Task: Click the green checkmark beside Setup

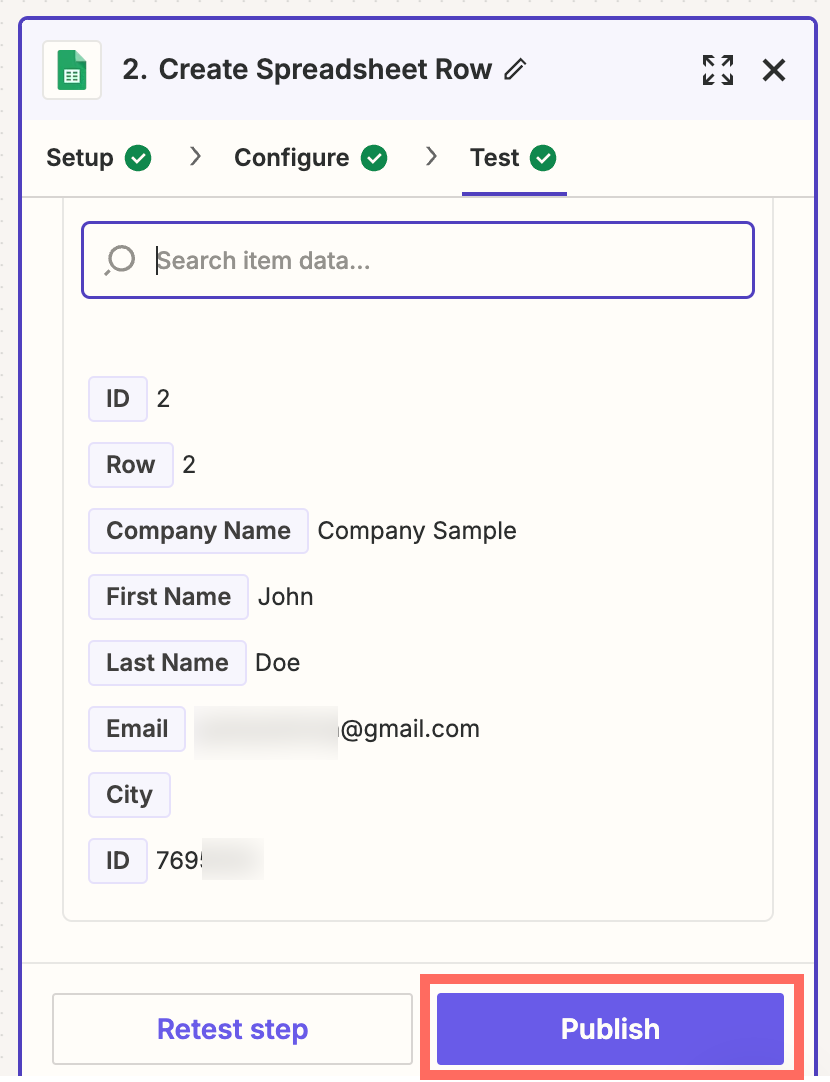Action: (138, 158)
